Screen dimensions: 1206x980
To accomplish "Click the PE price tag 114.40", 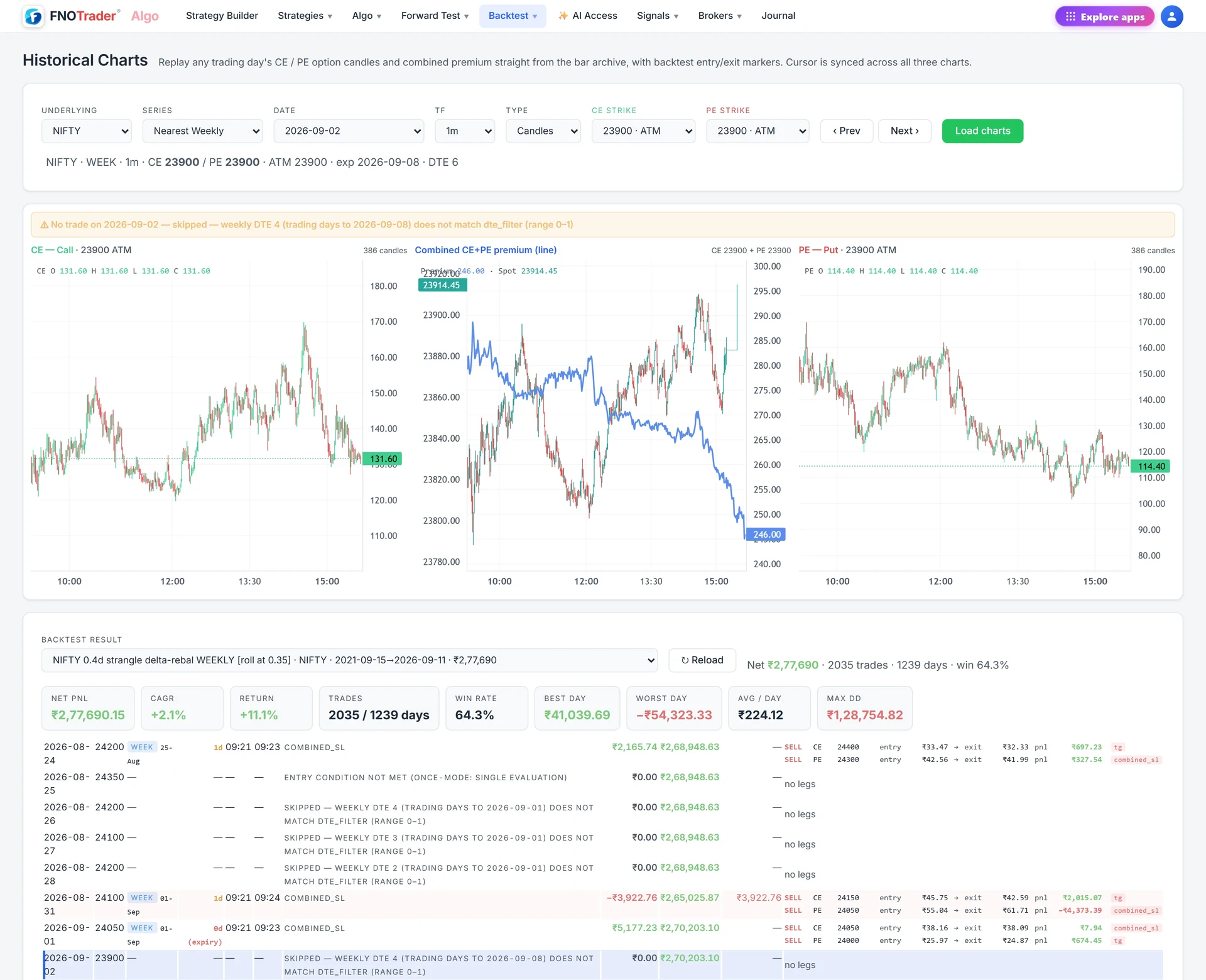I will pyautogui.click(x=1151, y=466).
